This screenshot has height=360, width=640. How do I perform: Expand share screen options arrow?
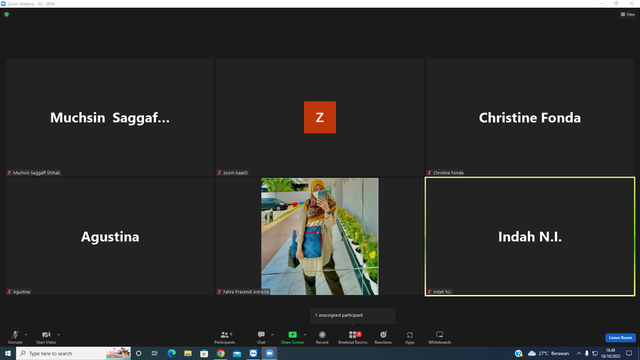pos(305,335)
